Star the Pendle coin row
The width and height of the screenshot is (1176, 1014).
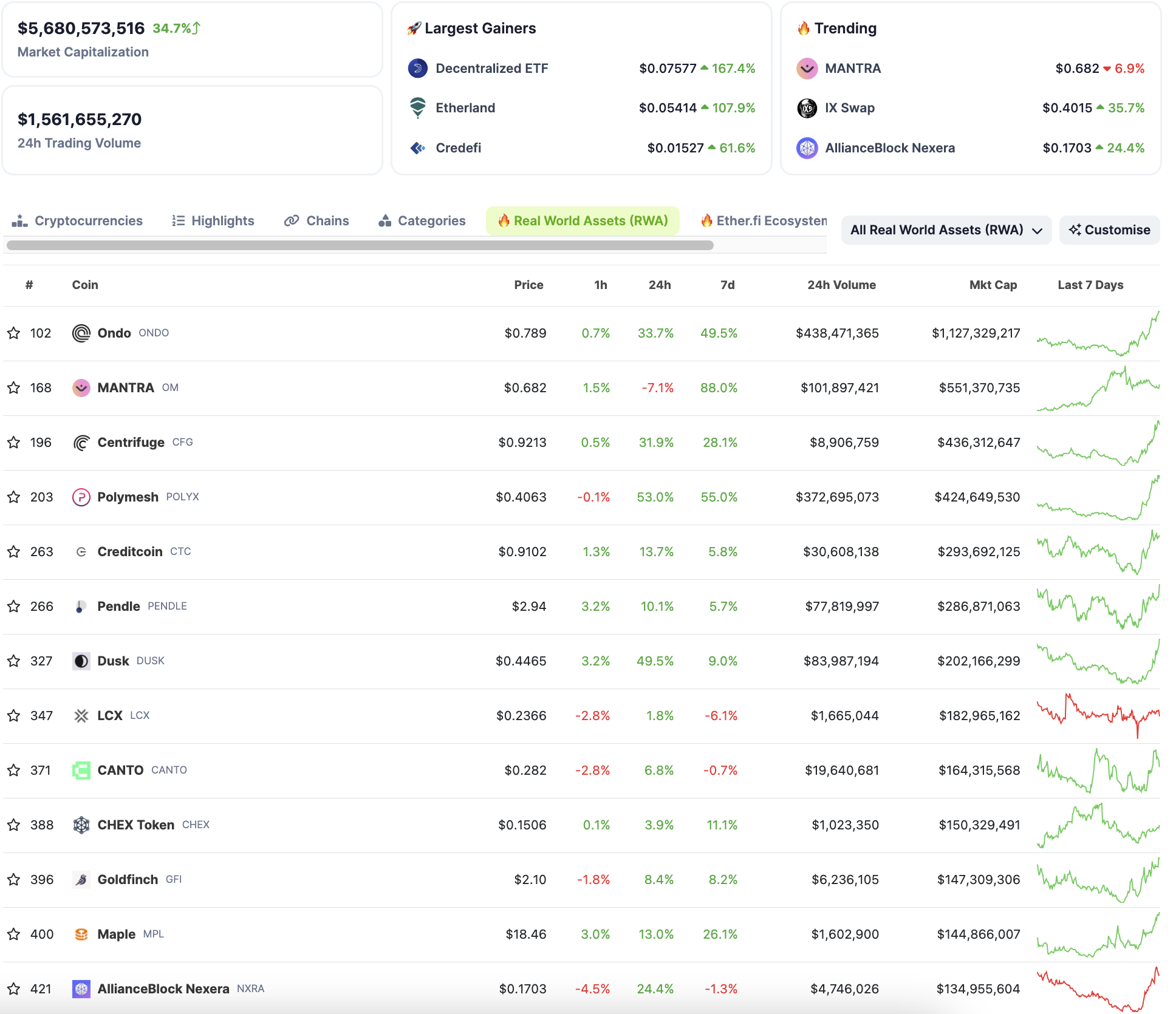[x=14, y=607]
